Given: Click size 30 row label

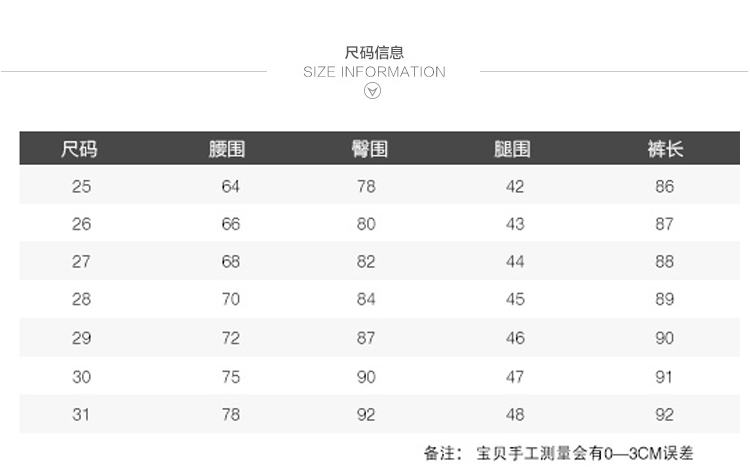Looking at the screenshot, I should [x=81, y=376].
